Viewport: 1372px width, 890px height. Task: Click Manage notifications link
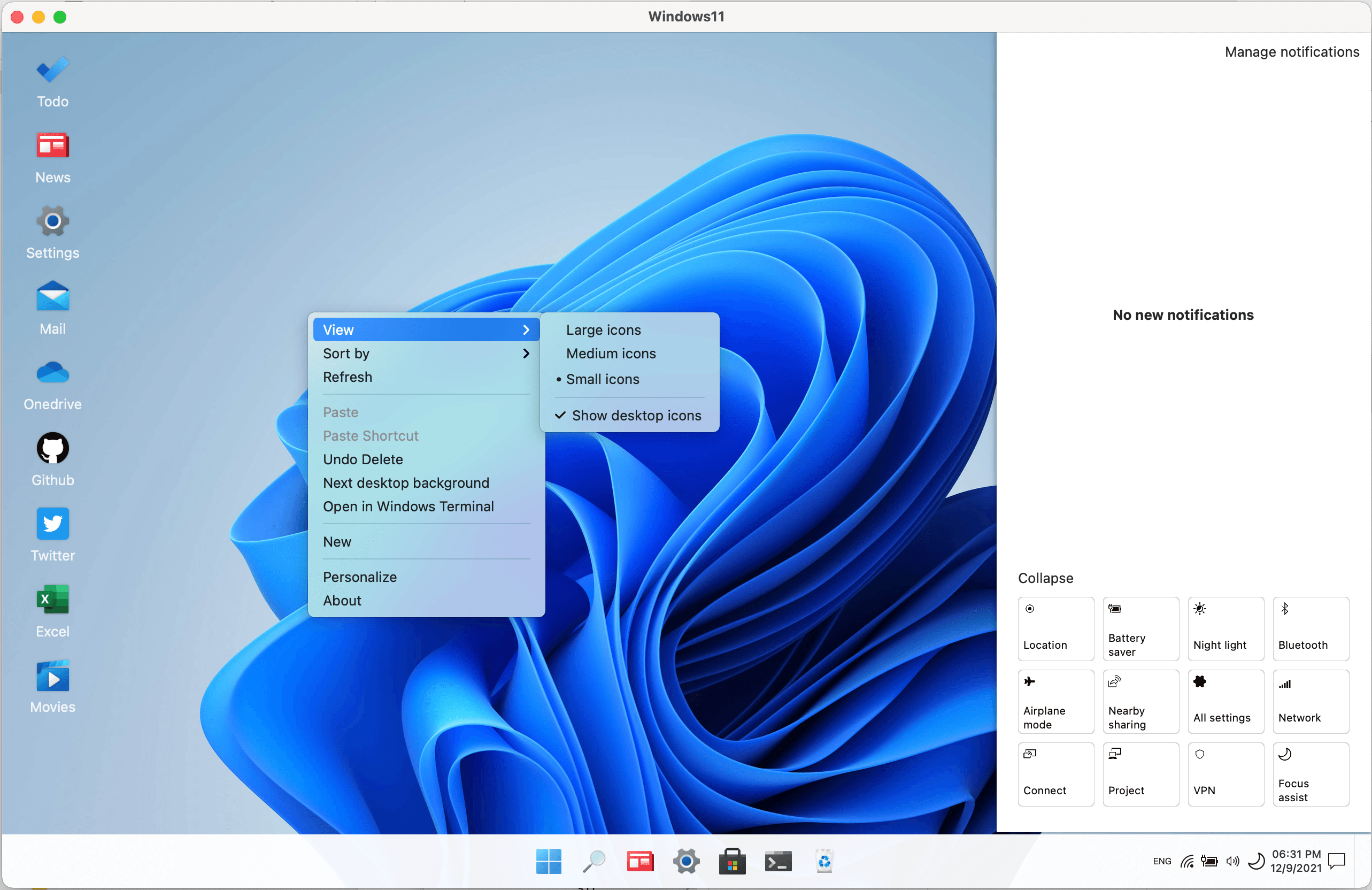[1291, 52]
